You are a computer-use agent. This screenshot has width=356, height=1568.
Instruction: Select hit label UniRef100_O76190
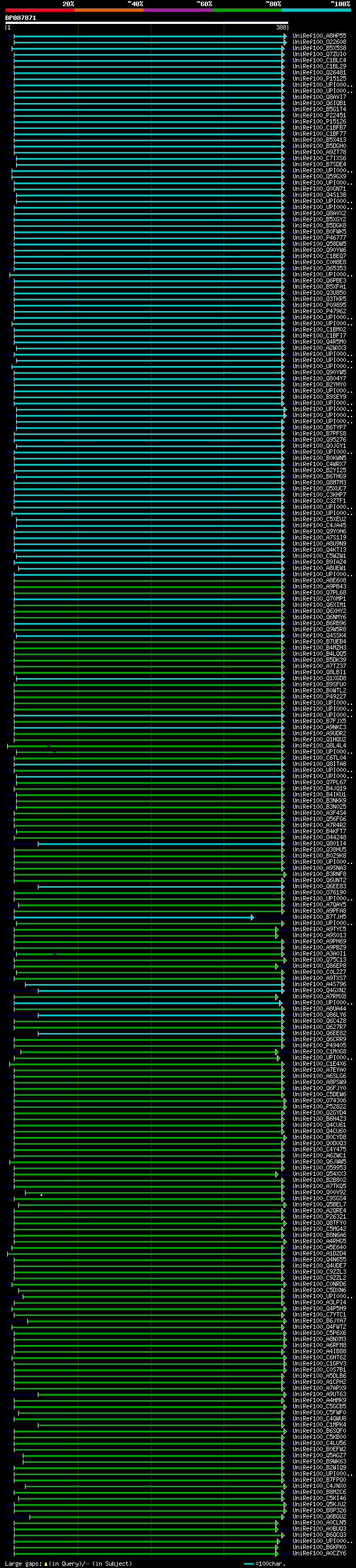[319, 892]
